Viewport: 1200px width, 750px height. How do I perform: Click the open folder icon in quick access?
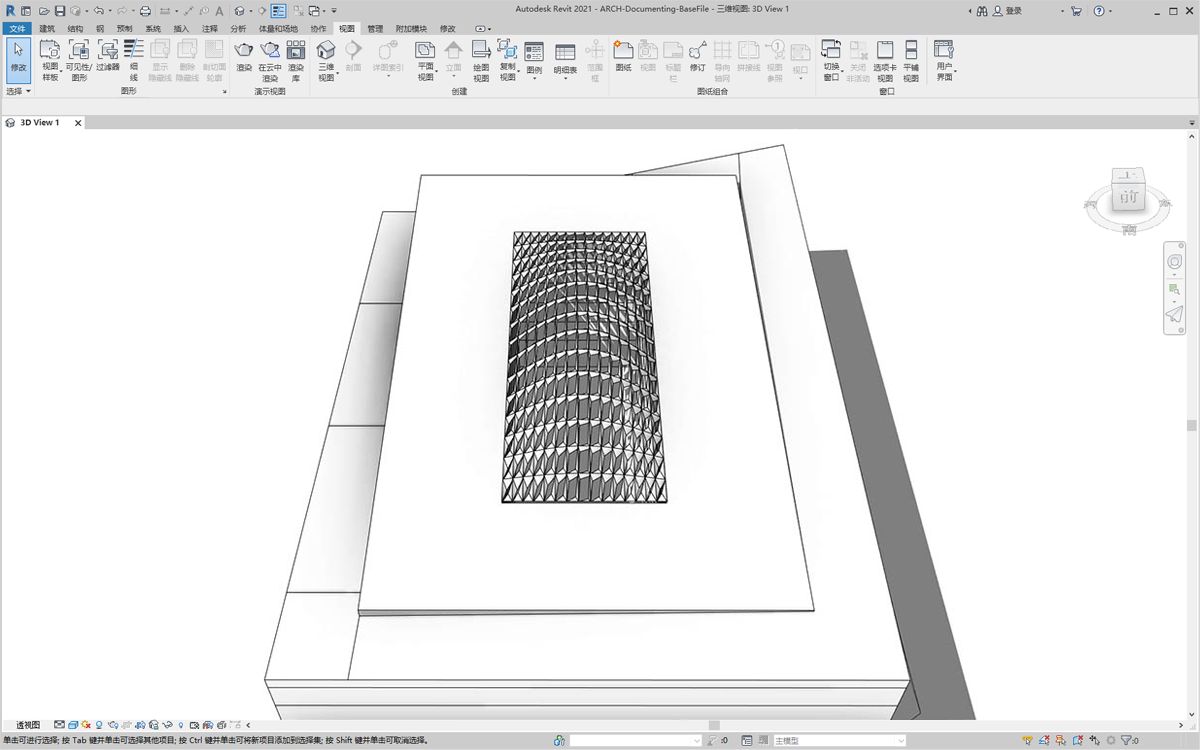[x=44, y=11]
